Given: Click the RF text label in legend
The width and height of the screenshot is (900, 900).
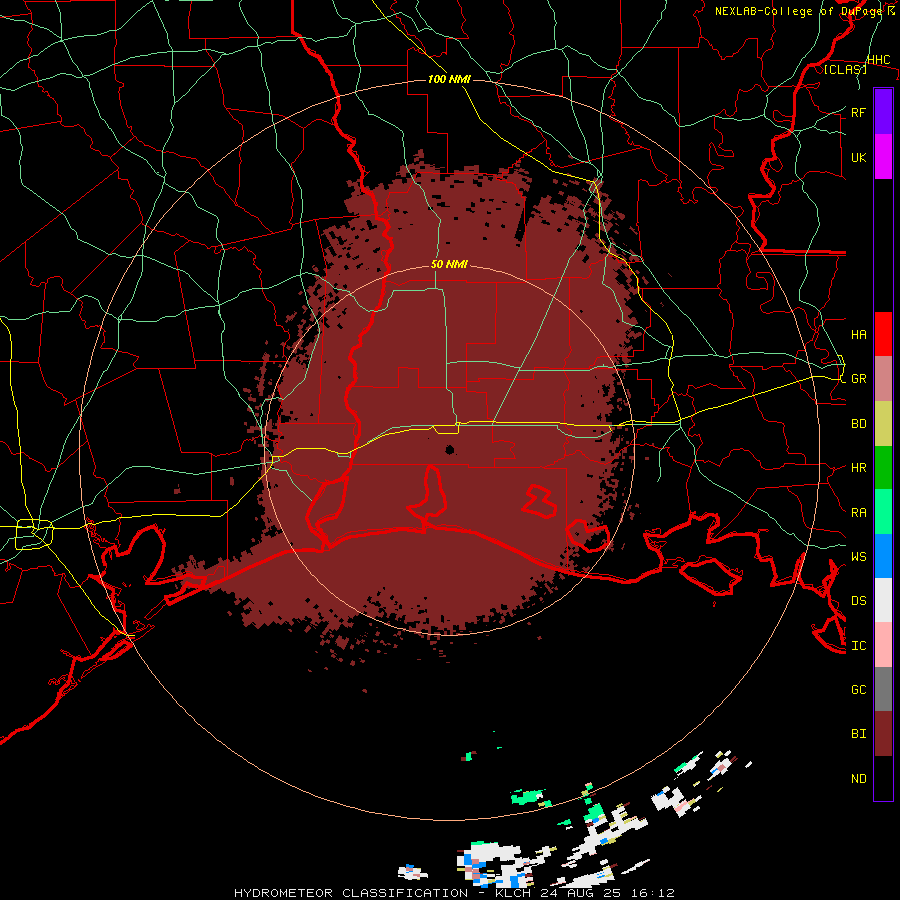Looking at the screenshot, I should [x=858, y=112].
